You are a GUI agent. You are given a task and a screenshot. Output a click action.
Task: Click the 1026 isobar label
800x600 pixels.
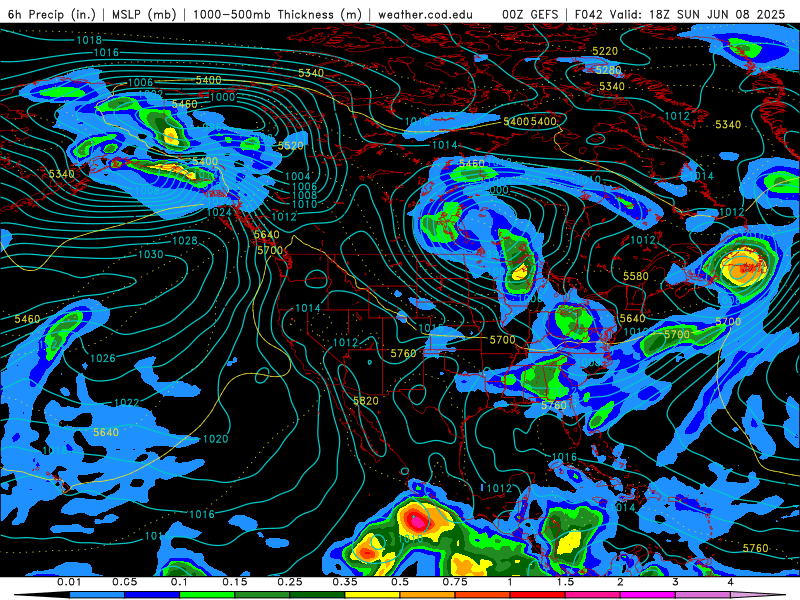coord(103,358)
